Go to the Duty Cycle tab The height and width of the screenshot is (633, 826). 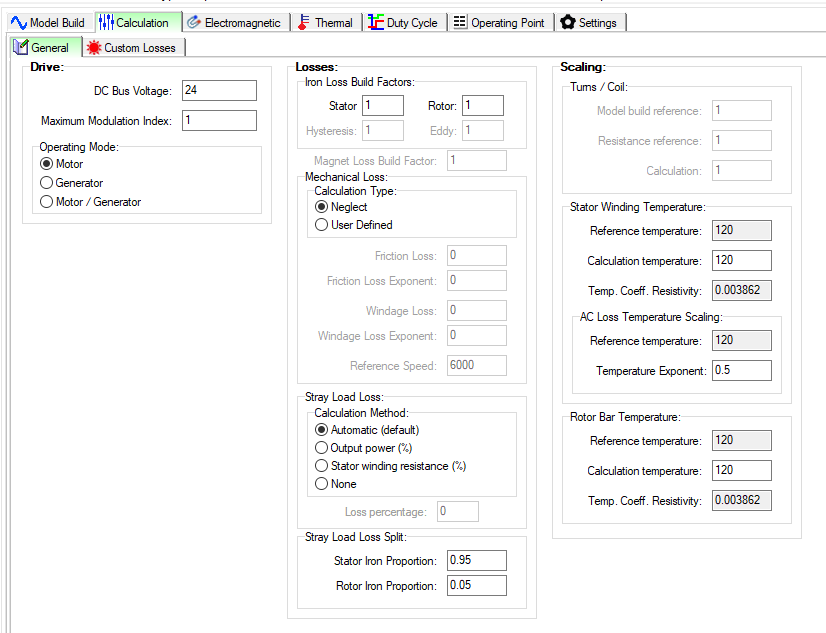(x=405, y=23)
